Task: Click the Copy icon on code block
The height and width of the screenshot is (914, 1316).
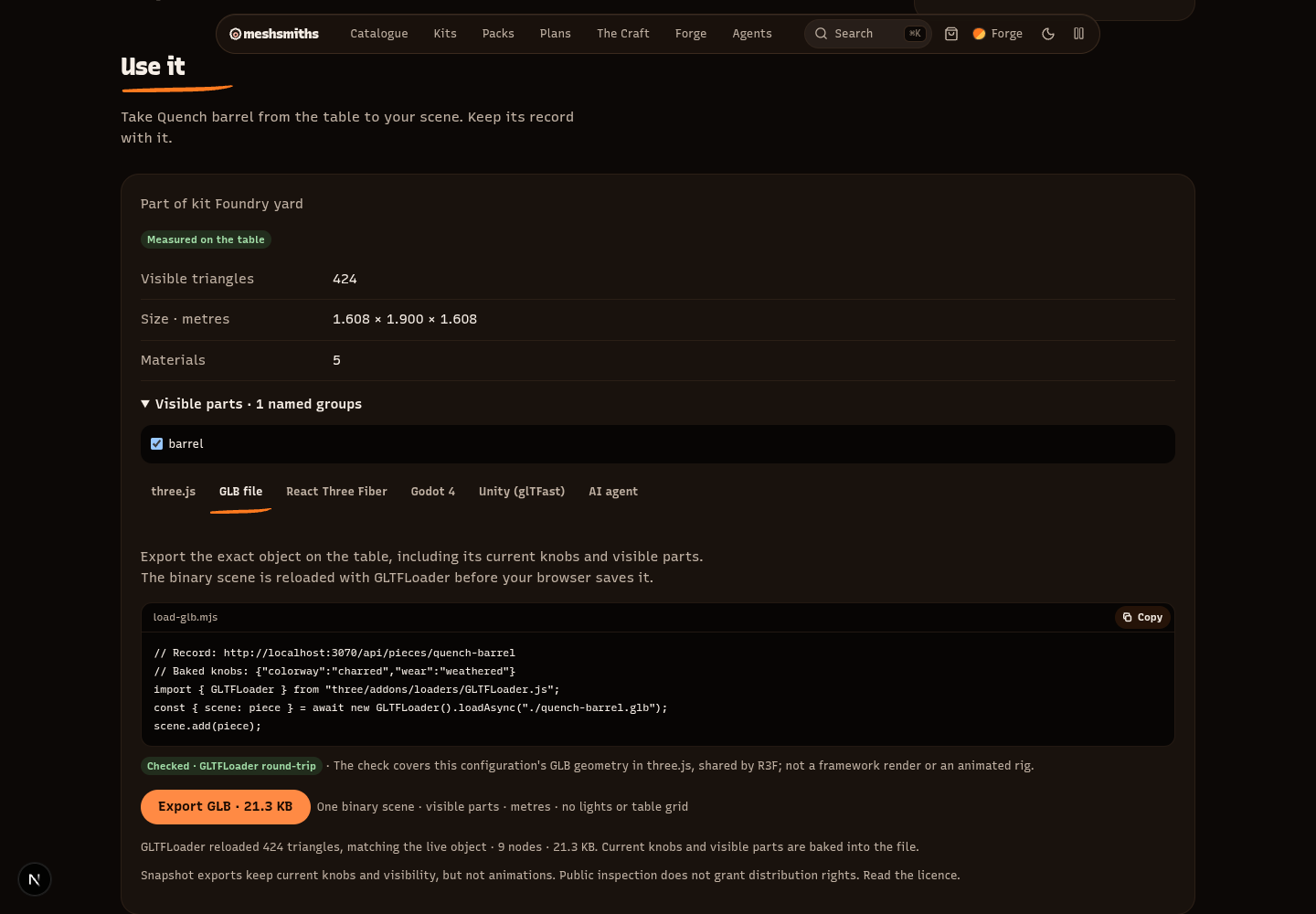Action: point(1127,617)
